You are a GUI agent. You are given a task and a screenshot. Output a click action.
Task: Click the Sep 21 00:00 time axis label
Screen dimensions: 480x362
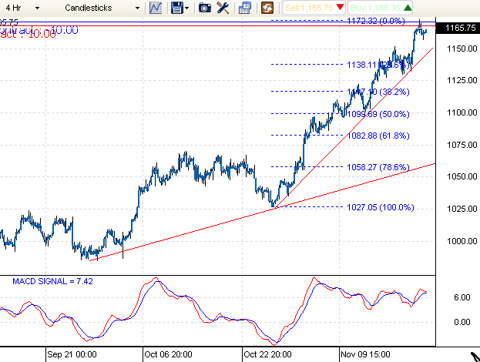click(72, 354)
